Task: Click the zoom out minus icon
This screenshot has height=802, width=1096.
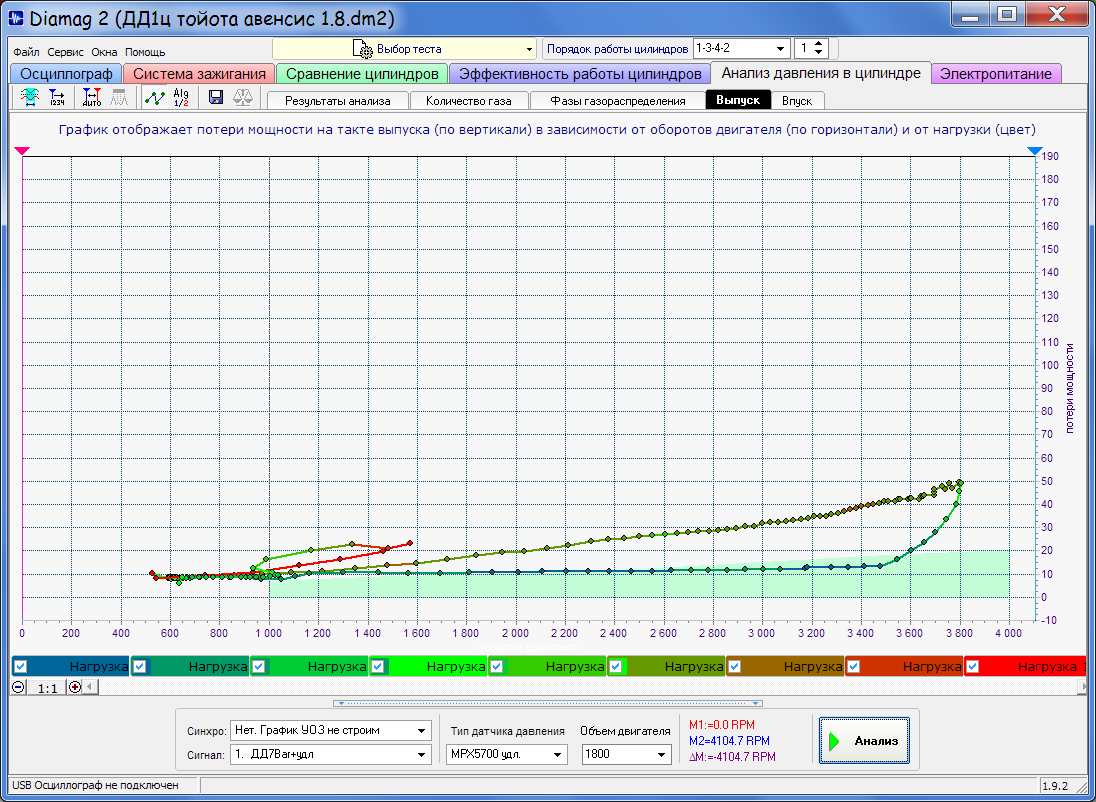Action: point(18,687)
